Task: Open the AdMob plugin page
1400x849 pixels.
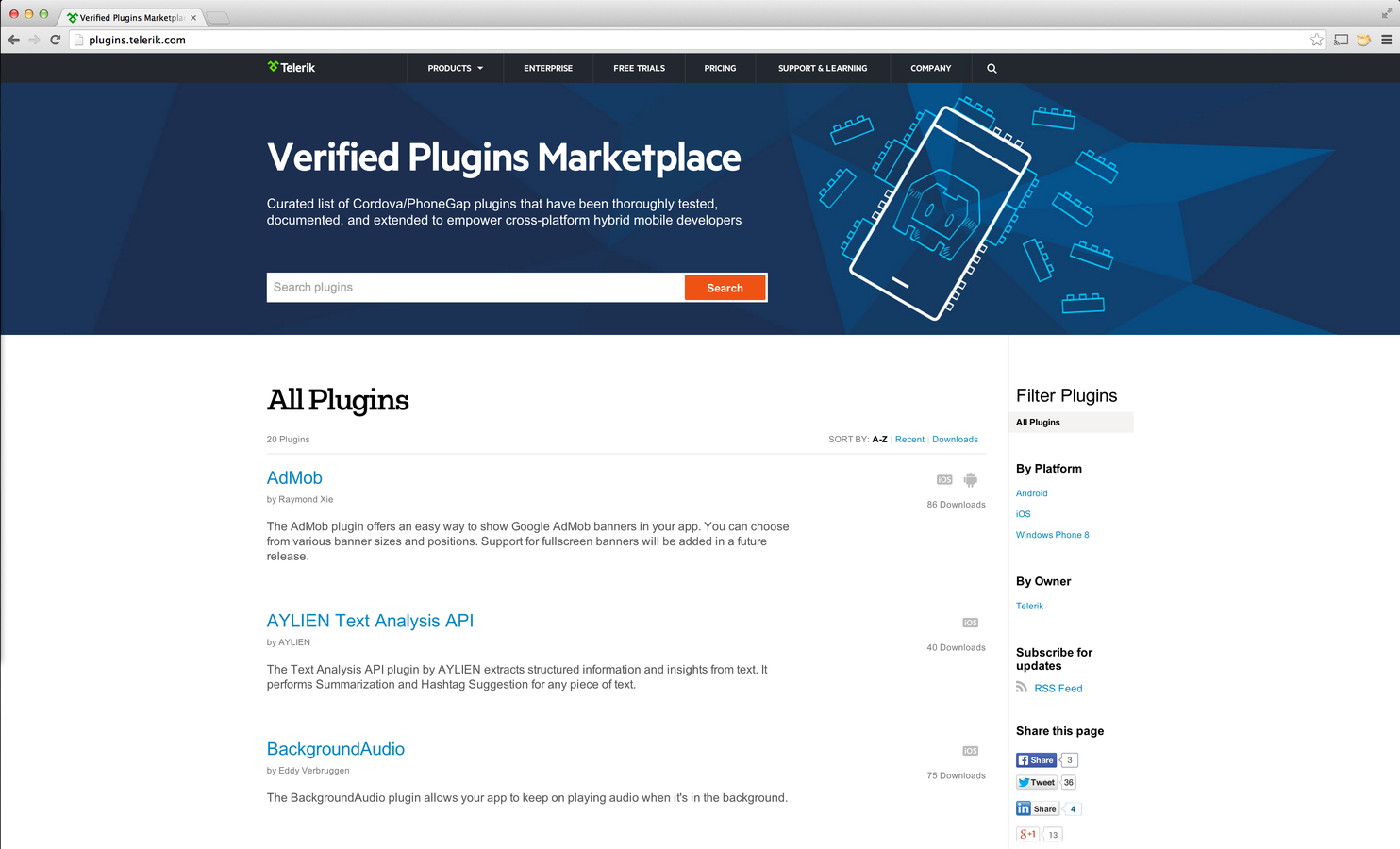Action: click(x=294, y=478)
